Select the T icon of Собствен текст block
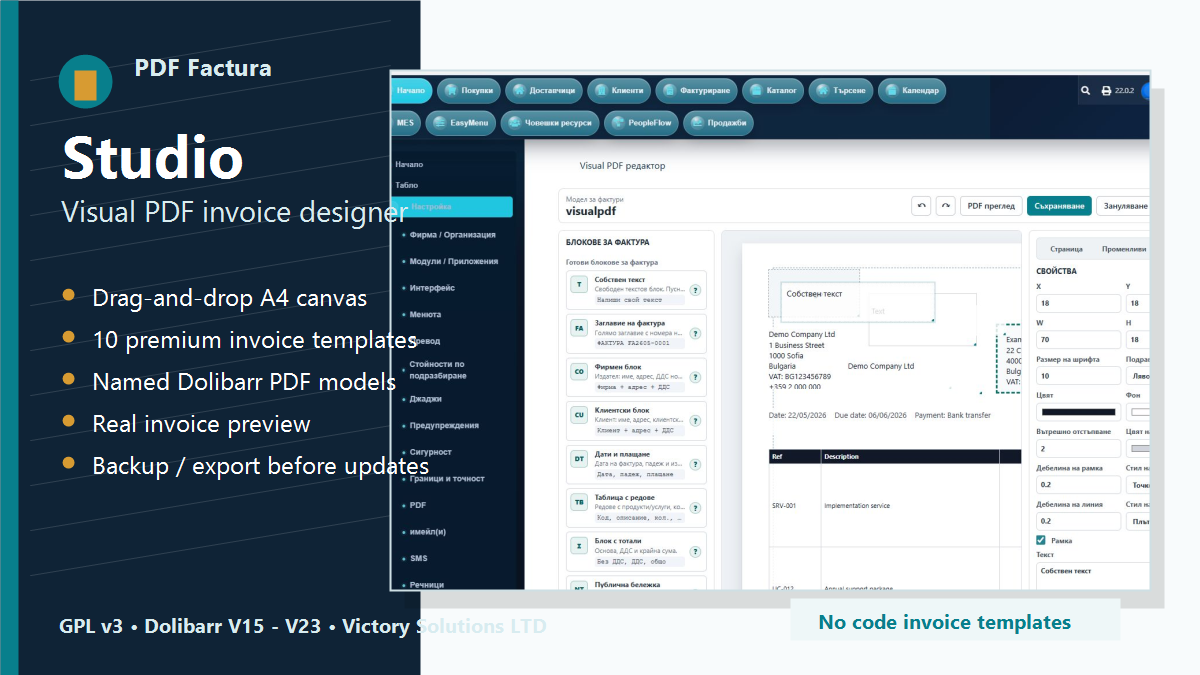The height and width of the screenshot is (675, 1200). click(x=578, y=284)
